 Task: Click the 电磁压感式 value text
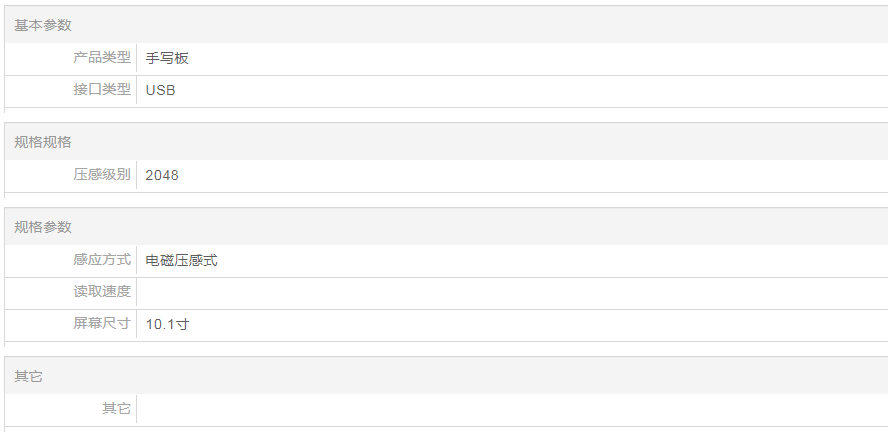click(181, 260)
